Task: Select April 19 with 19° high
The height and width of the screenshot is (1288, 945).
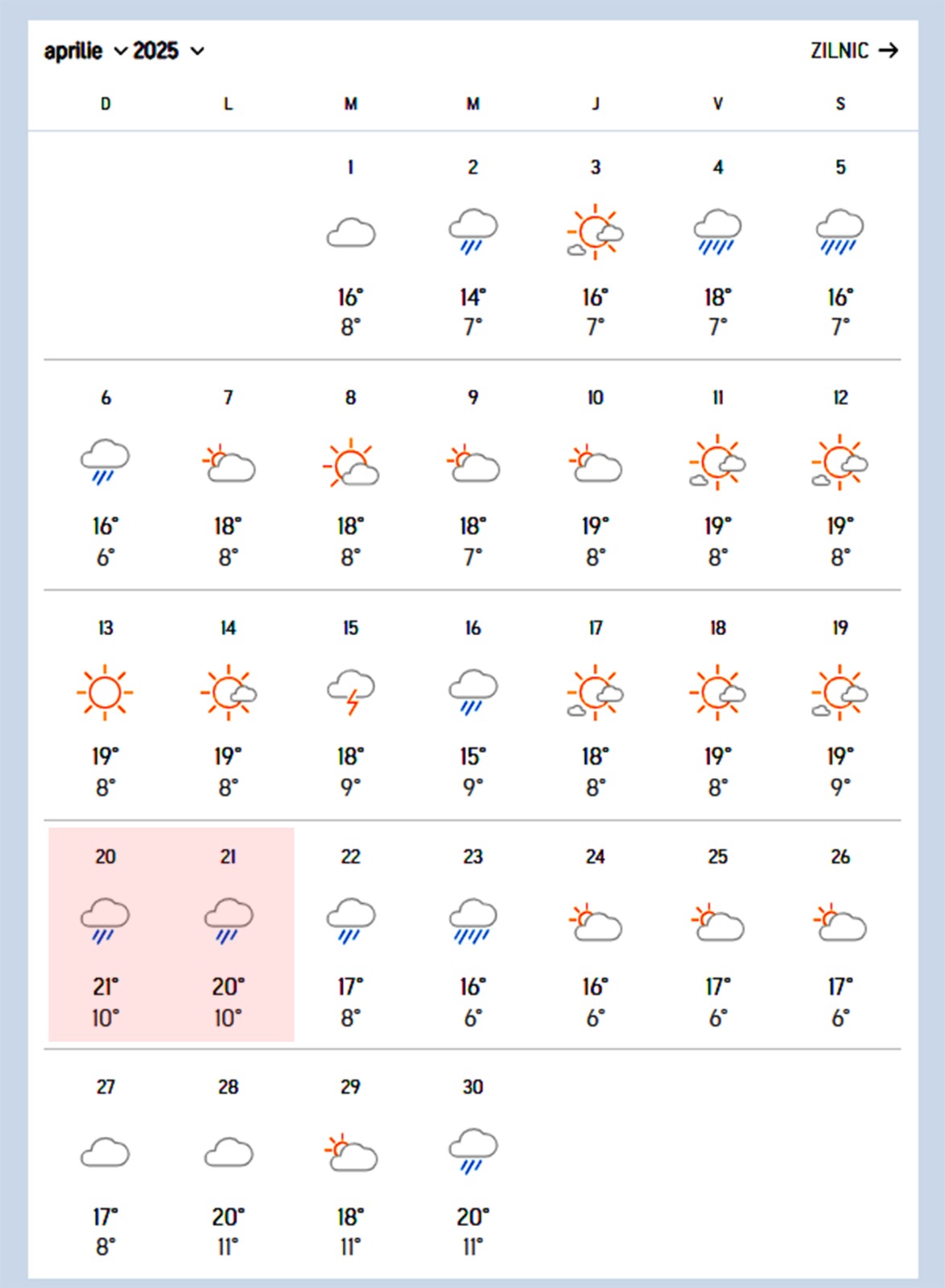Action: (x=840, y=628)
